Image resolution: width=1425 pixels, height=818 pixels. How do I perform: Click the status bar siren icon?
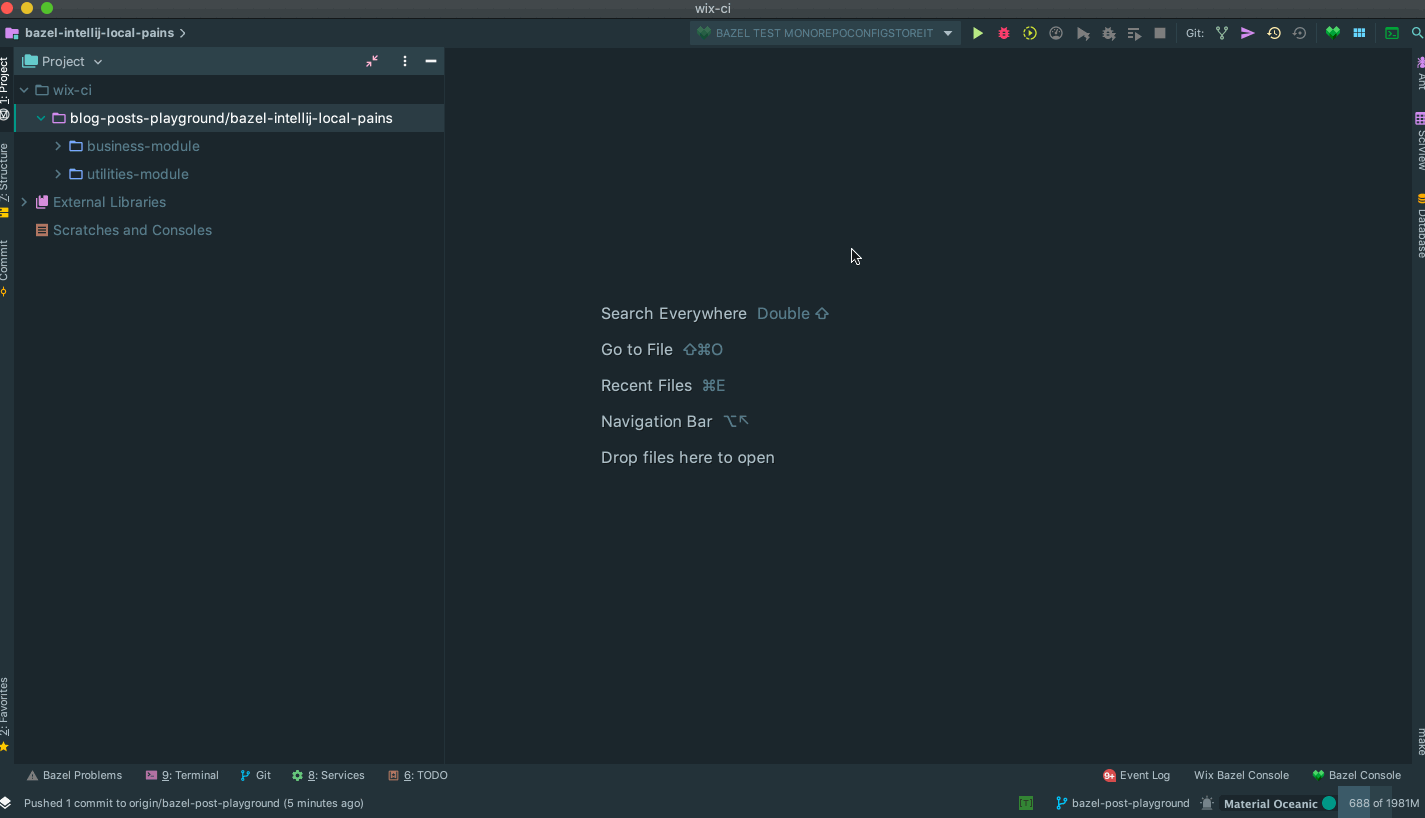[1207, 803]
